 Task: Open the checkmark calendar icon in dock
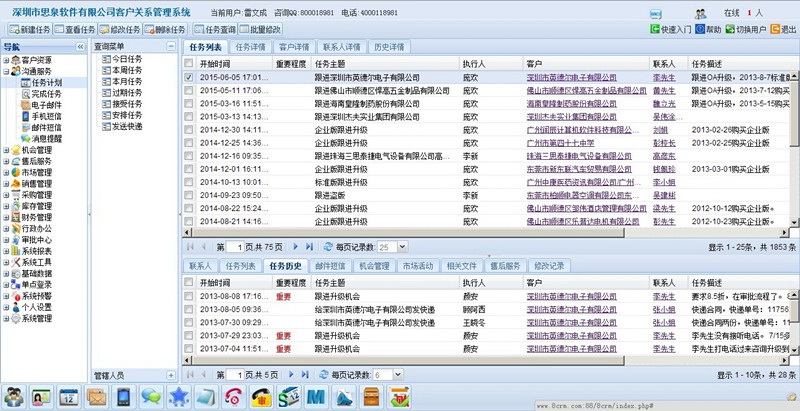398,397
